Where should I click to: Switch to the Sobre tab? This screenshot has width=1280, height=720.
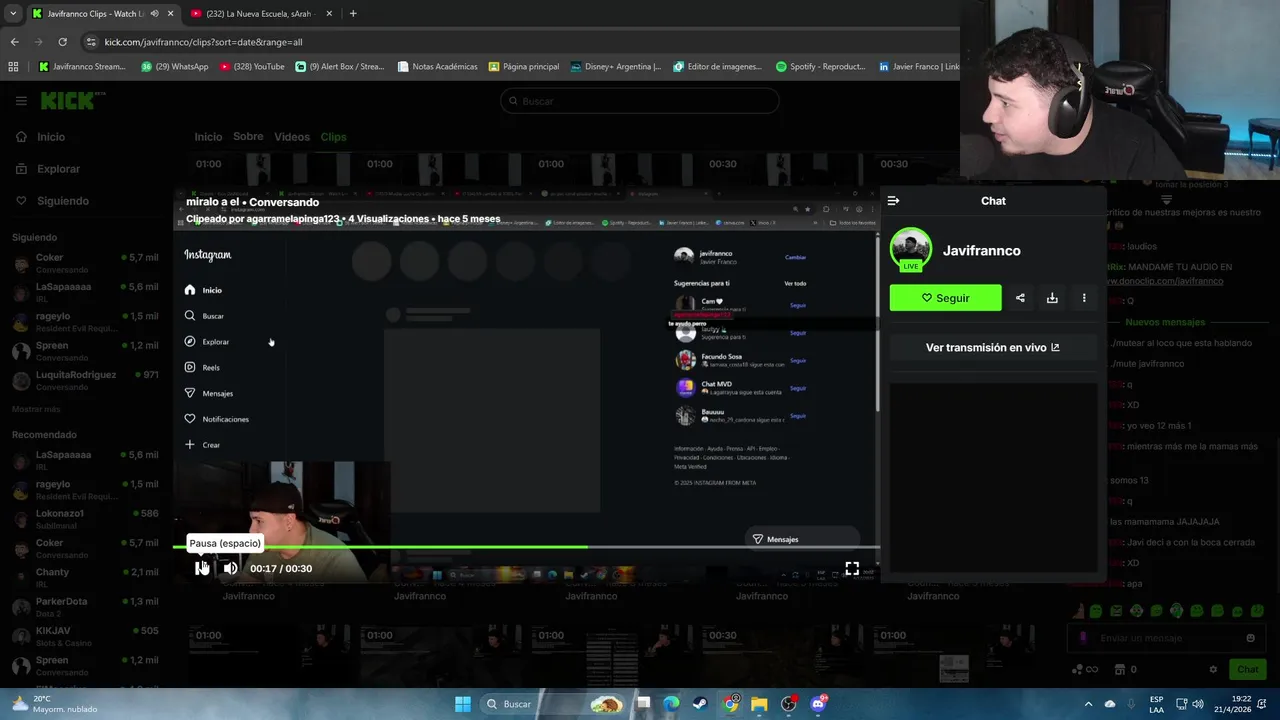click(248, 137)
